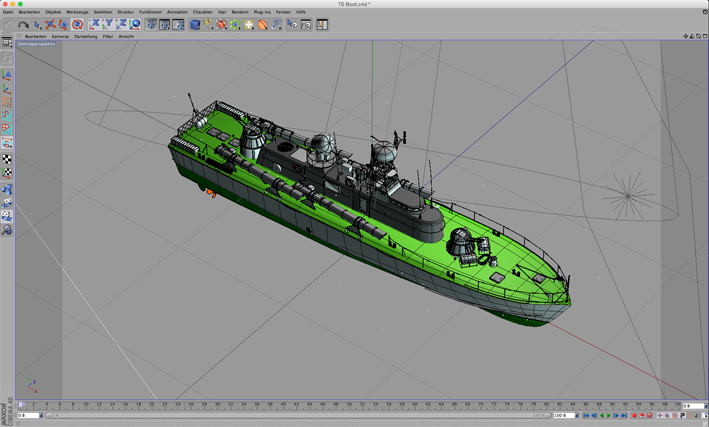Screen dimensions: 709x427
Task: Toggle the Z axis lock
Action: tap(121, 24)
